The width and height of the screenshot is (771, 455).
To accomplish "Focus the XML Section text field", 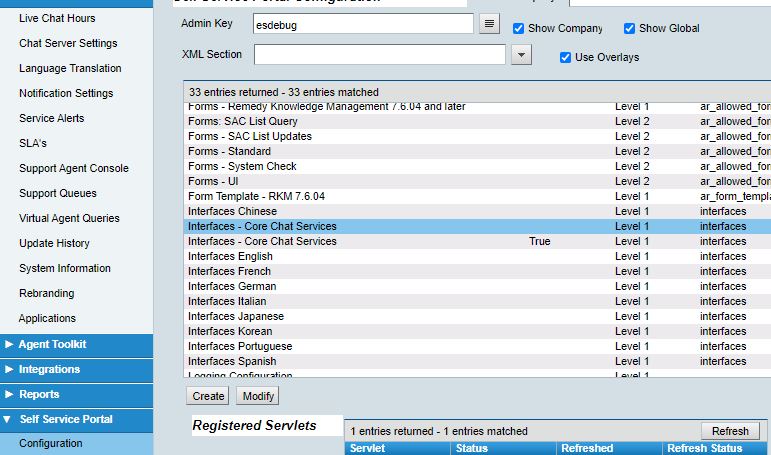I will pos(380,55).
